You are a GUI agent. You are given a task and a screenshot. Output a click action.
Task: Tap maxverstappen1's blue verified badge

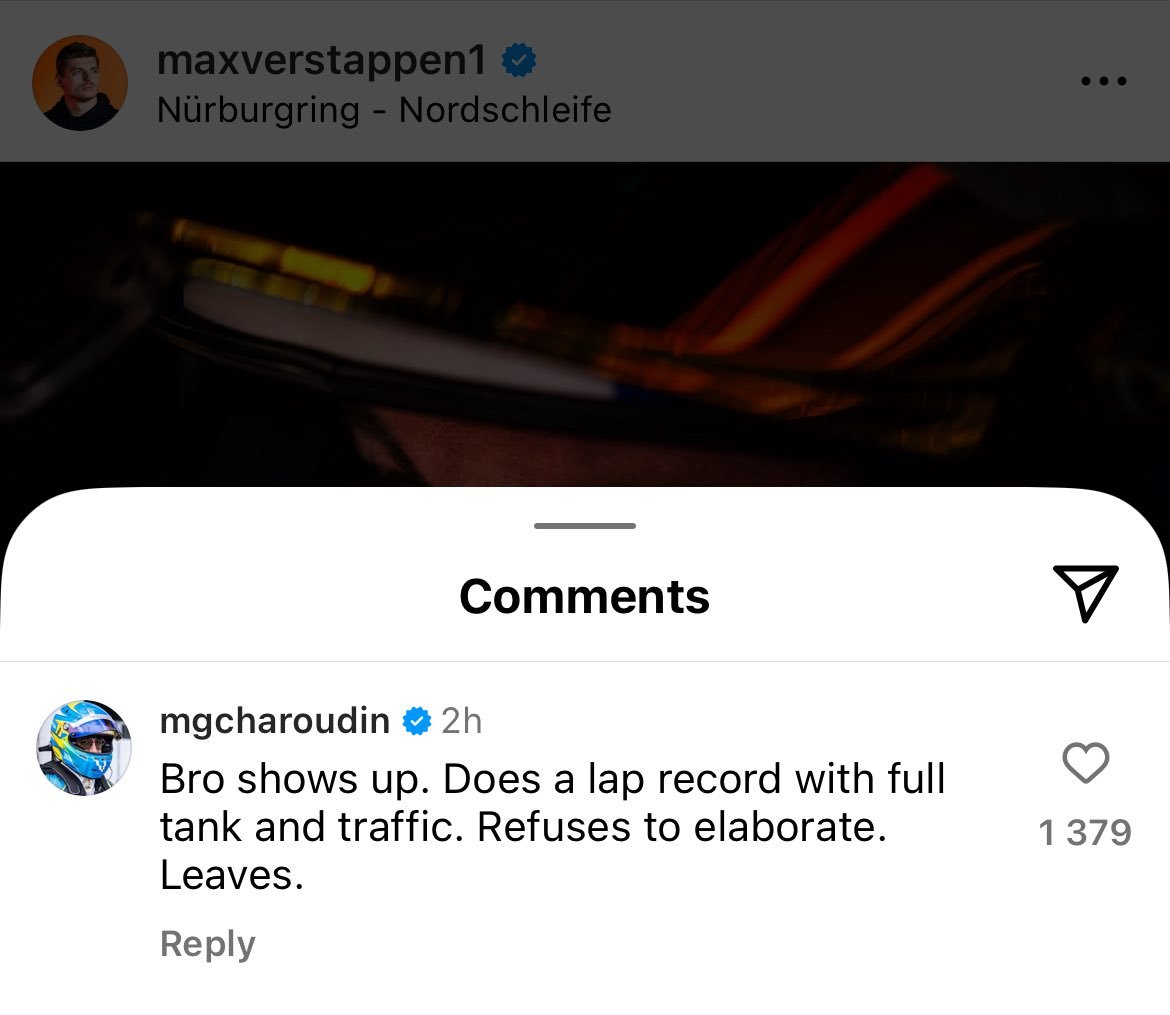pyautogui.click(x=519, y=60)
